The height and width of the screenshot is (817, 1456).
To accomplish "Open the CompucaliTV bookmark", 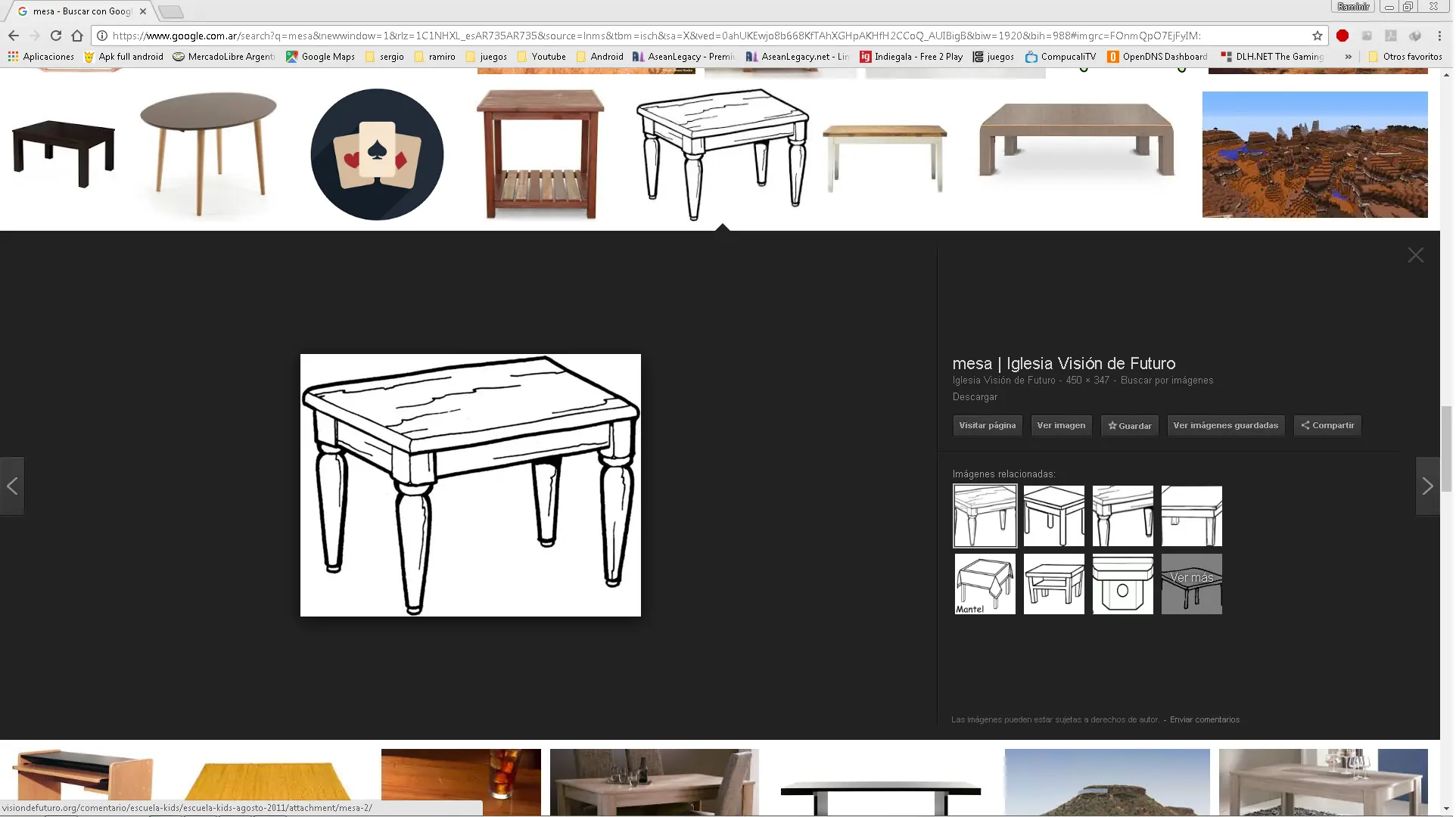I will [1060, 57].
